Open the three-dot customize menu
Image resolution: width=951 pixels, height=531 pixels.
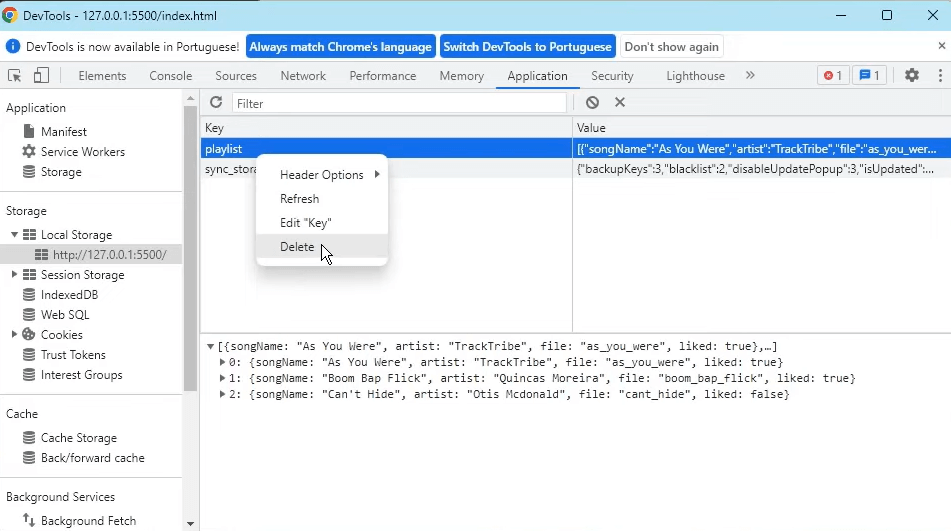(x=939, y=76)
